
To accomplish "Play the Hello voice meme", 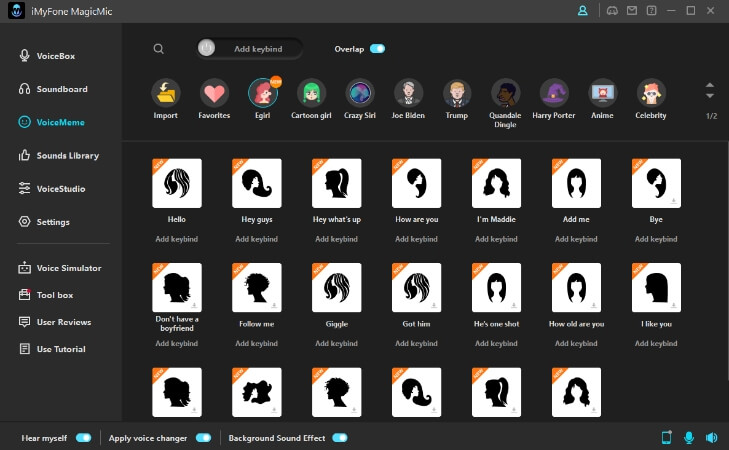I will 177,183.
